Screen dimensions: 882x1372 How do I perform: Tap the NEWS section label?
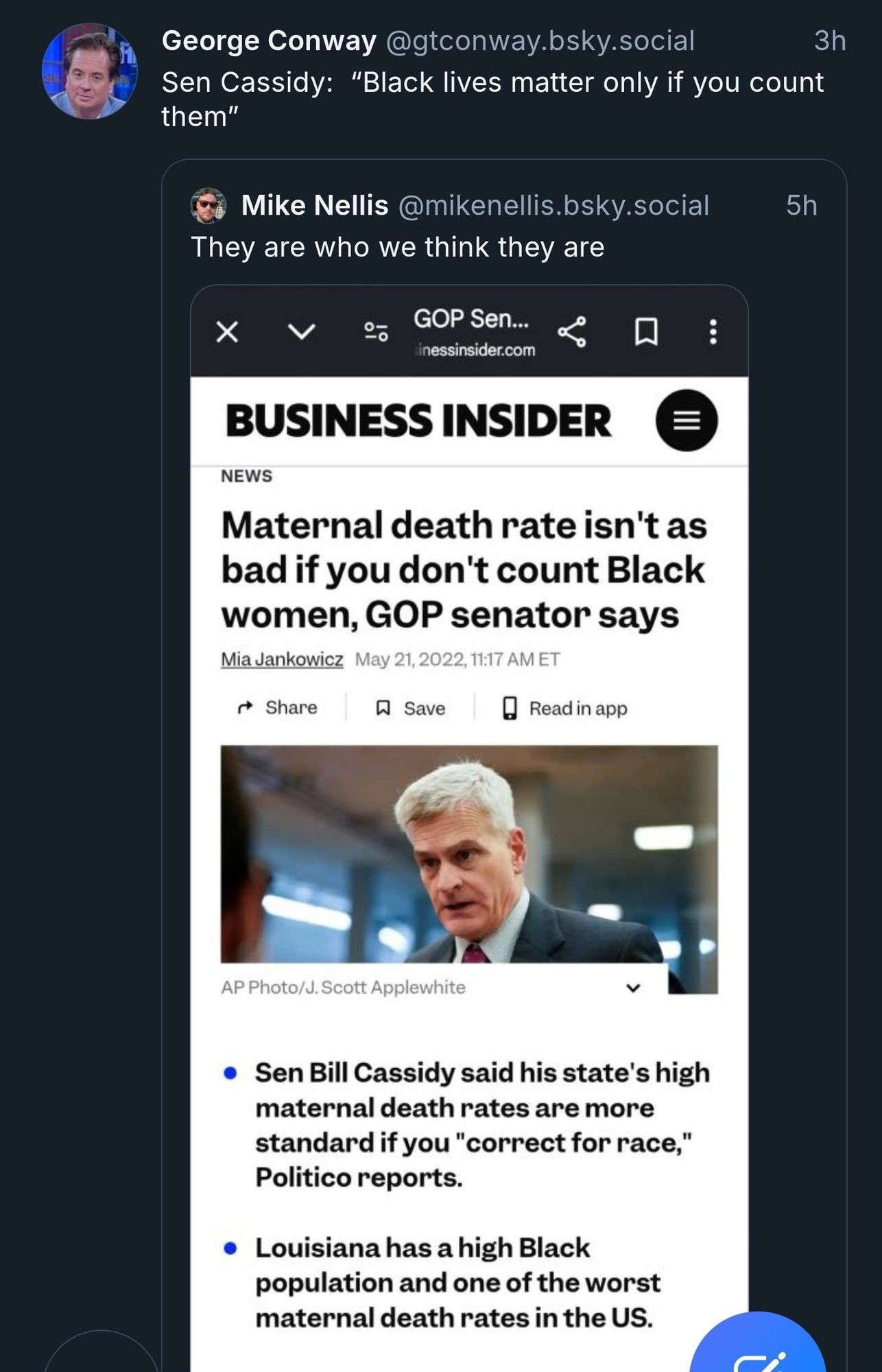[246, 476]
